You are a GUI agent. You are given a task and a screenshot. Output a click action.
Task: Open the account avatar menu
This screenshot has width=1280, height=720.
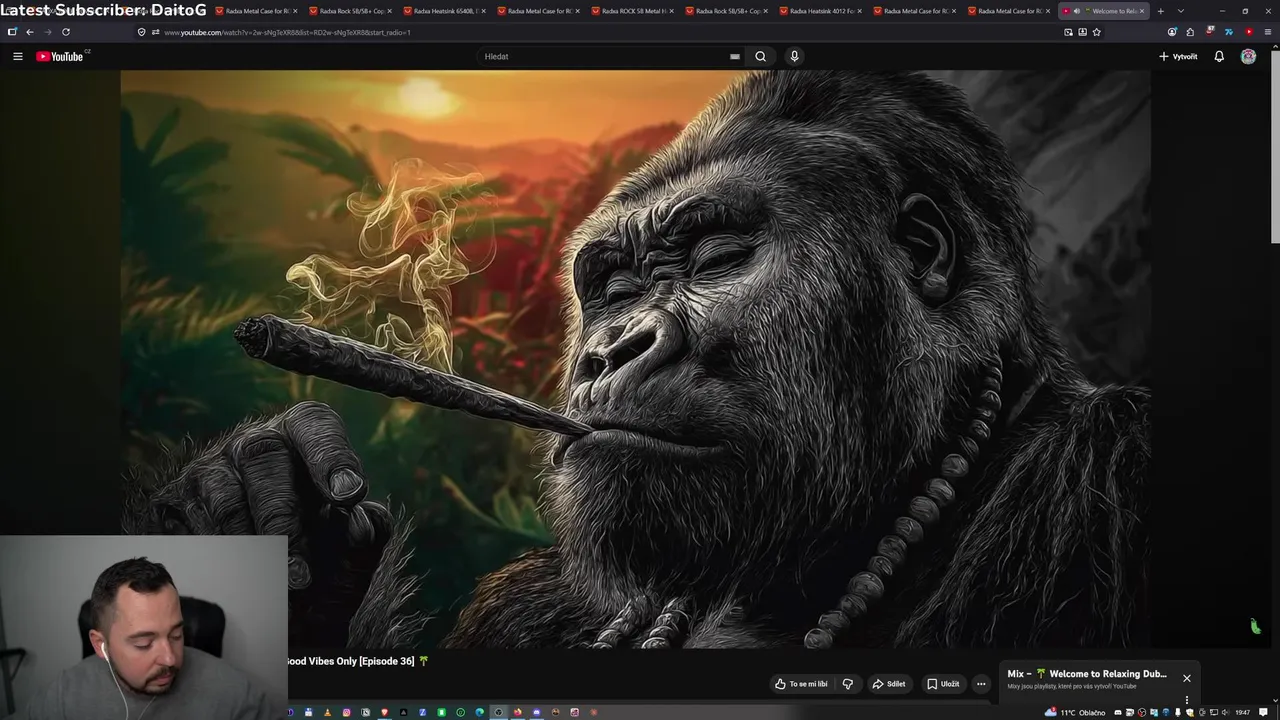(1248, 56)
